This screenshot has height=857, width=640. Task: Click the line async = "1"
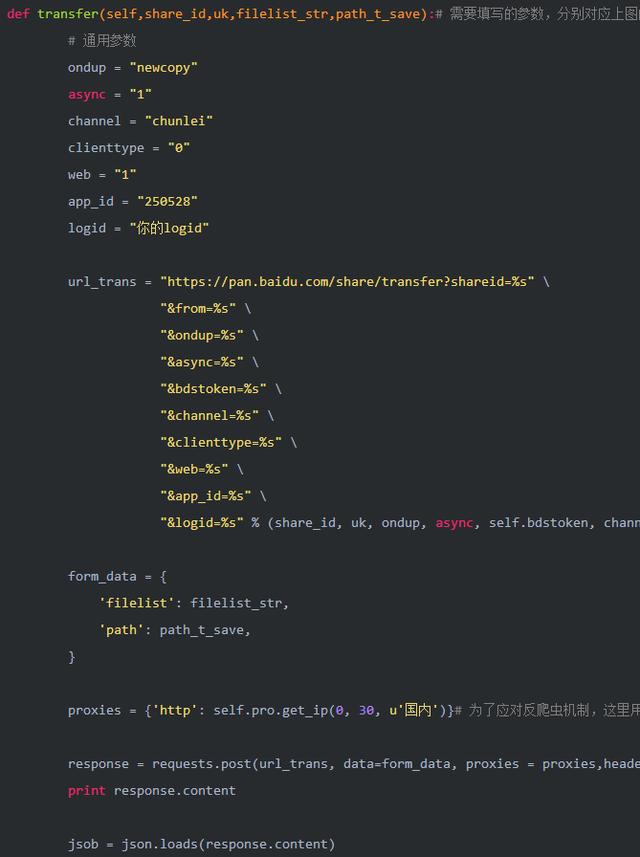109,94
